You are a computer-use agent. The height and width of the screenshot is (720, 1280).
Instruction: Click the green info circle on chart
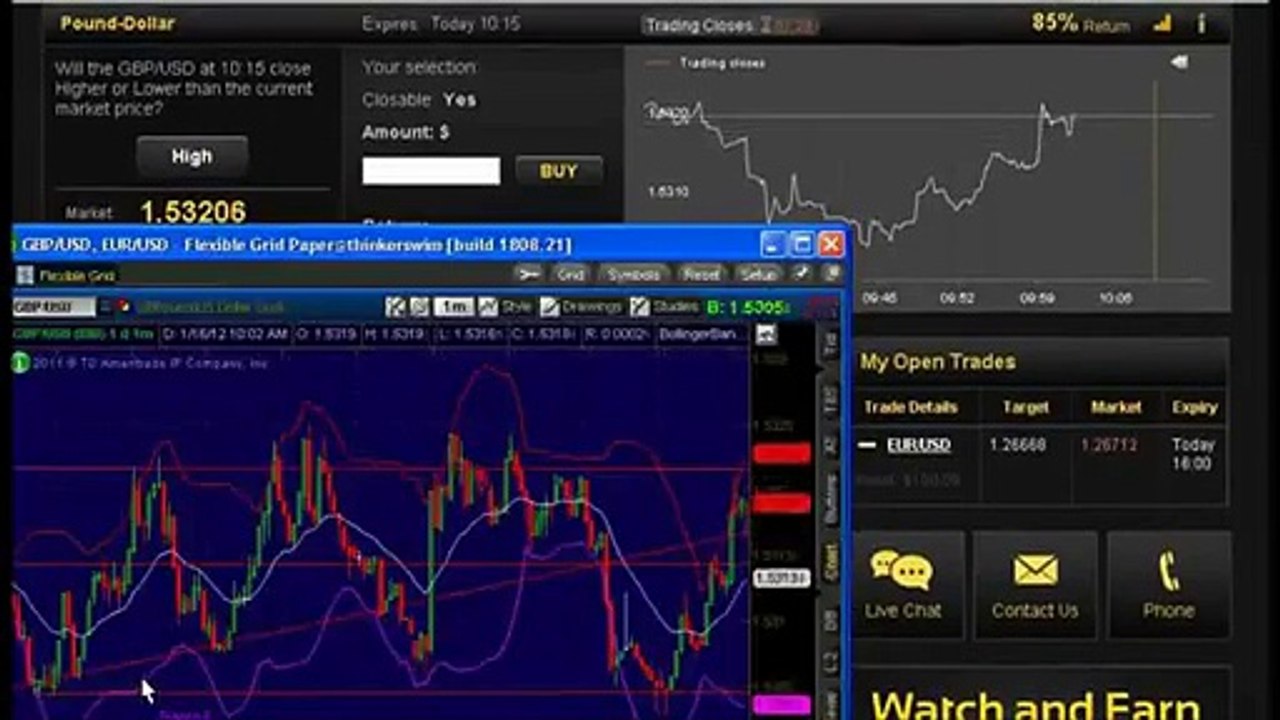point(20,363)
